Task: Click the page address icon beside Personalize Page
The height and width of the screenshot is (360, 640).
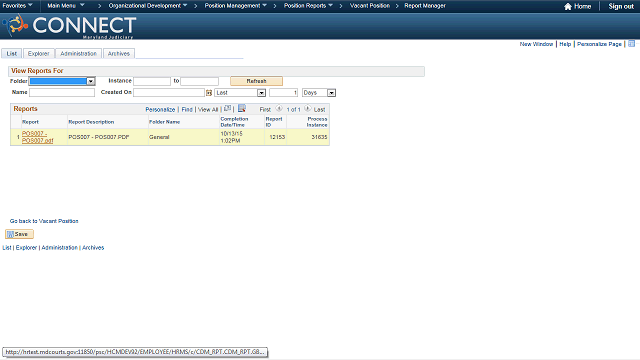Action: pyautogui.click(x=631, y=44)
